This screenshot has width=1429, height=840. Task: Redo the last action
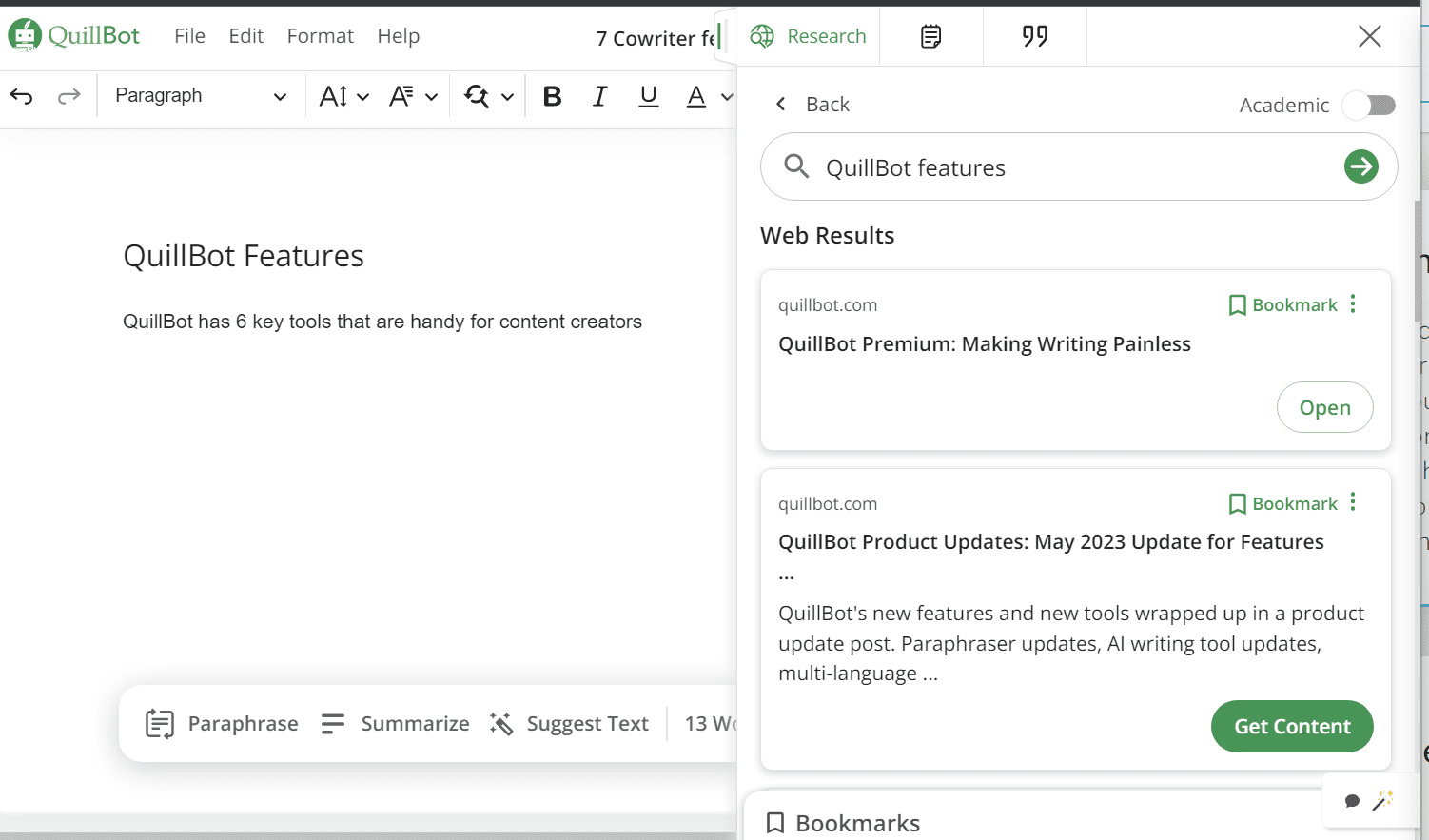coord(69,96)
